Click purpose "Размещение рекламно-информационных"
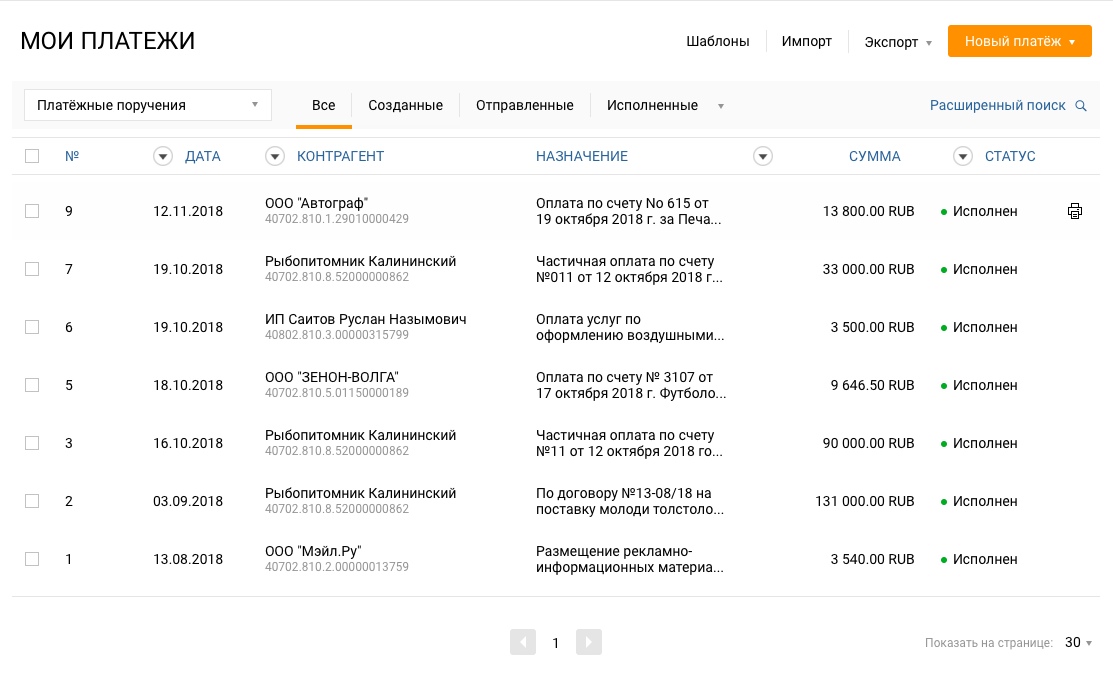This screenshot has width=1113, height=688. [630, 559]
